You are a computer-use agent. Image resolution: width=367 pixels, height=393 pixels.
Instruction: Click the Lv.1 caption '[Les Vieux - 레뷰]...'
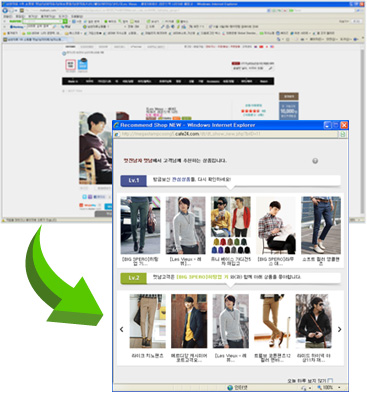point(185,261)
